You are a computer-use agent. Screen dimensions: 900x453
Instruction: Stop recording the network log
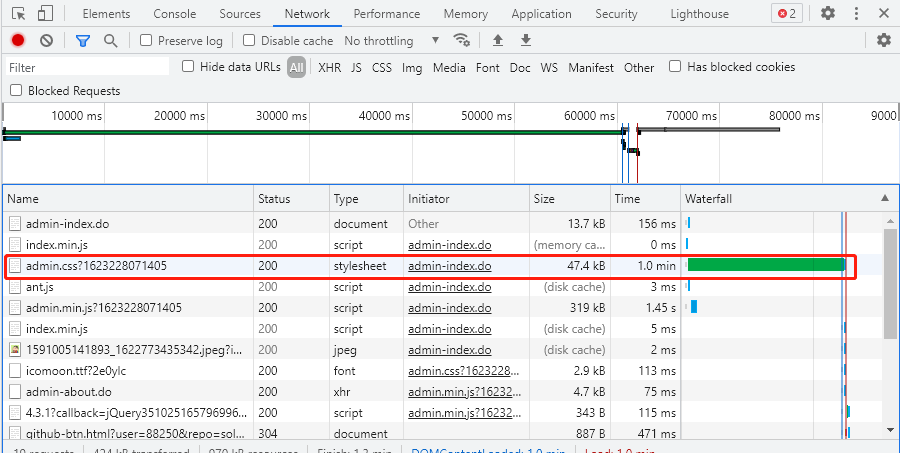(x=18, y=41)
